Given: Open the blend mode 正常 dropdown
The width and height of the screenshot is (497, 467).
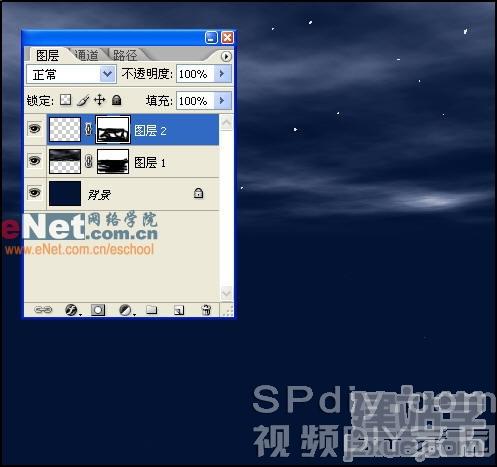Looking at the screenshot, I should click(71, 74).
